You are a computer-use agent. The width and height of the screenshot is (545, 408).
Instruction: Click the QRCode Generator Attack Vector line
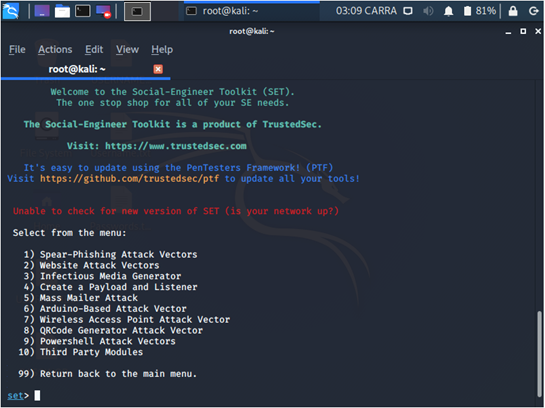coord(113,330)
